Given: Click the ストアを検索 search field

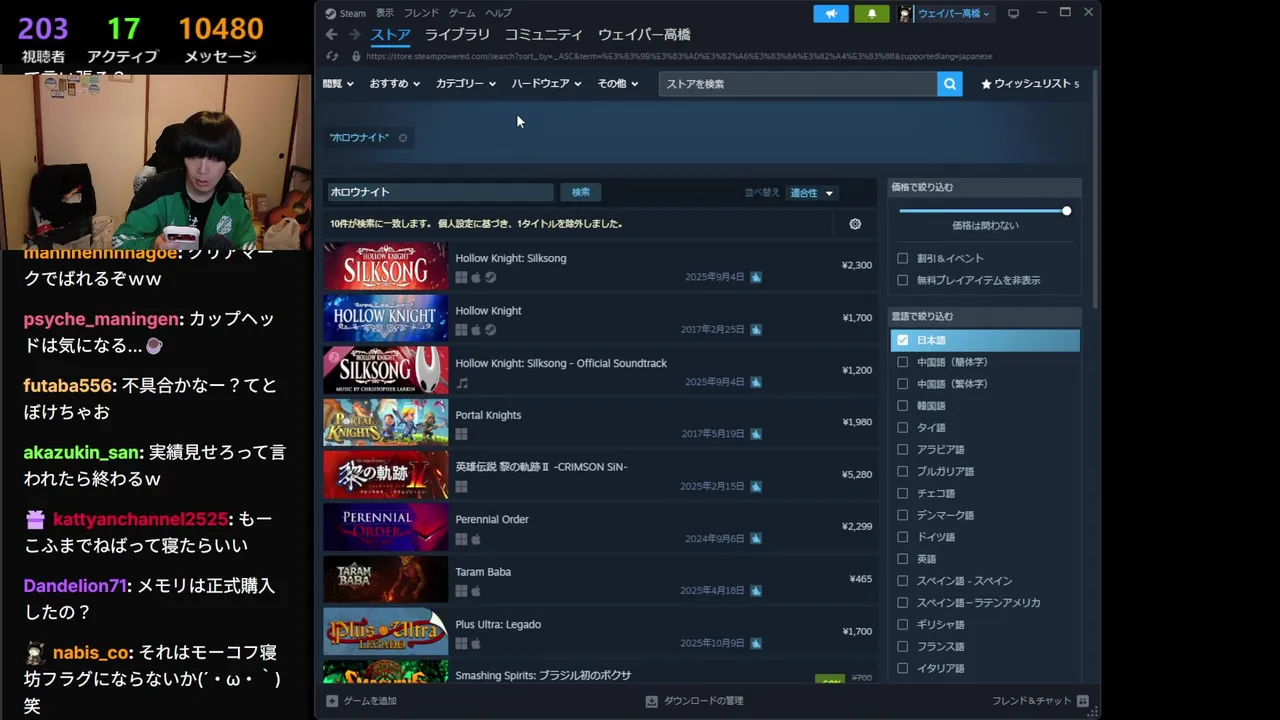Looking at the screenshot, I should 798,84.
